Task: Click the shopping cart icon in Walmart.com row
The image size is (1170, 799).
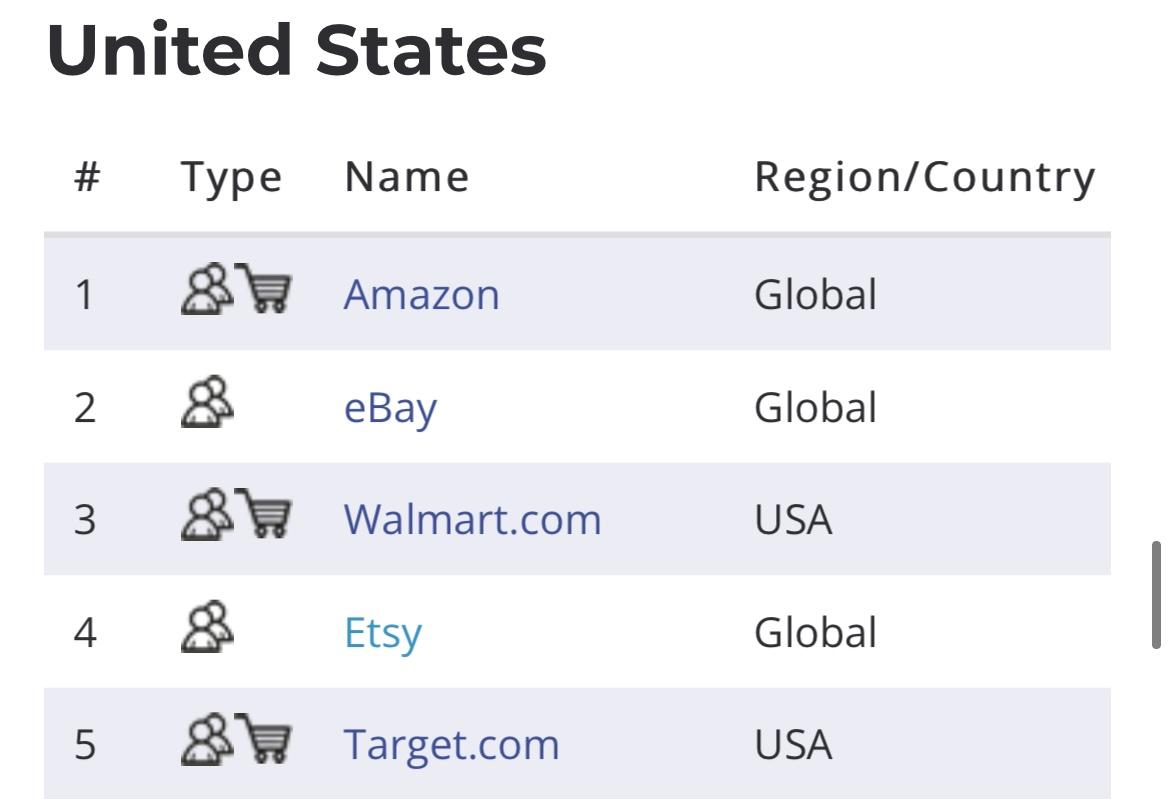Action: pyautogui.click(x=263, y=513)
